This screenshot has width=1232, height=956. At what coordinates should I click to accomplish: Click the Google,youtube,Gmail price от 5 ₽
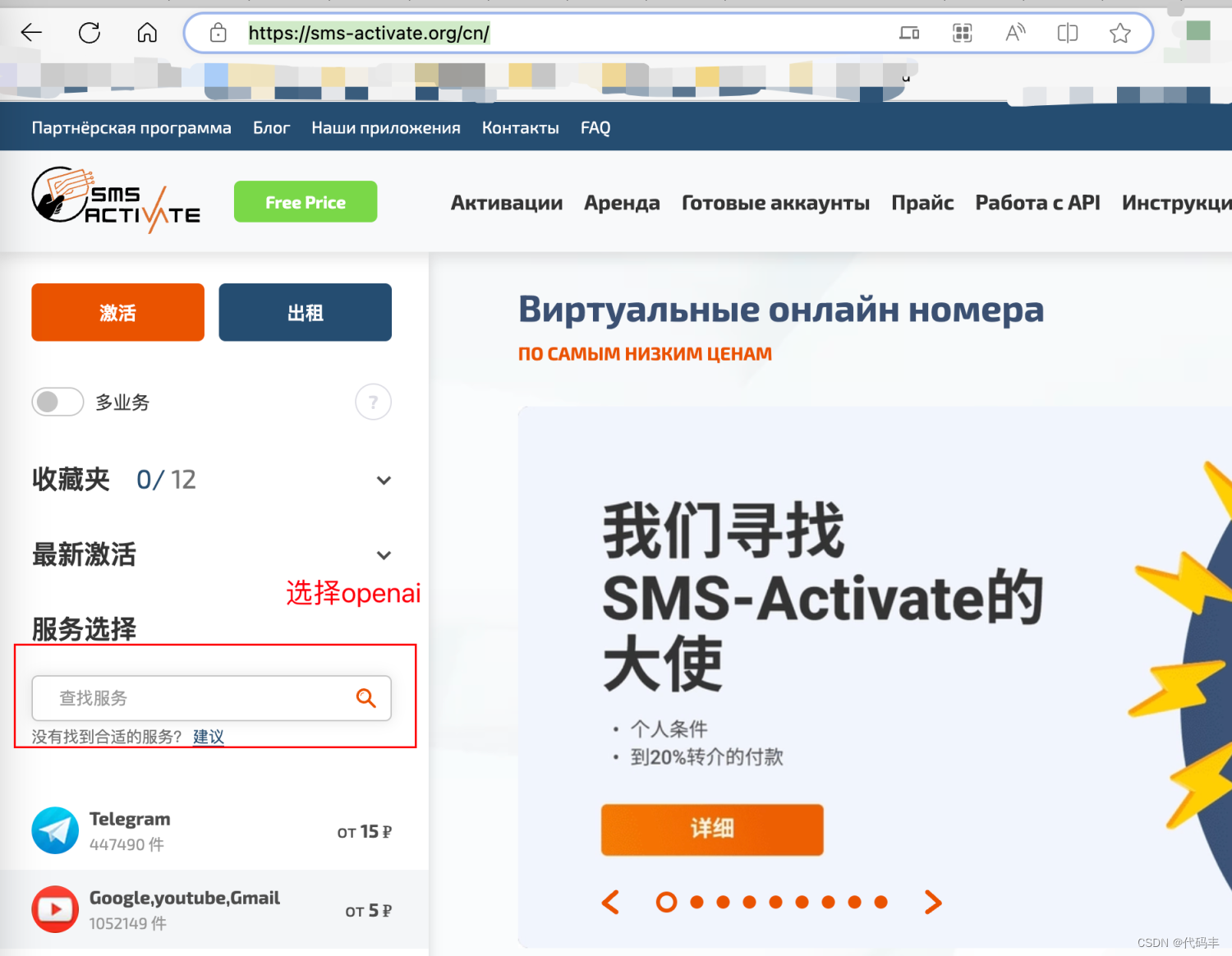(368, 911)
